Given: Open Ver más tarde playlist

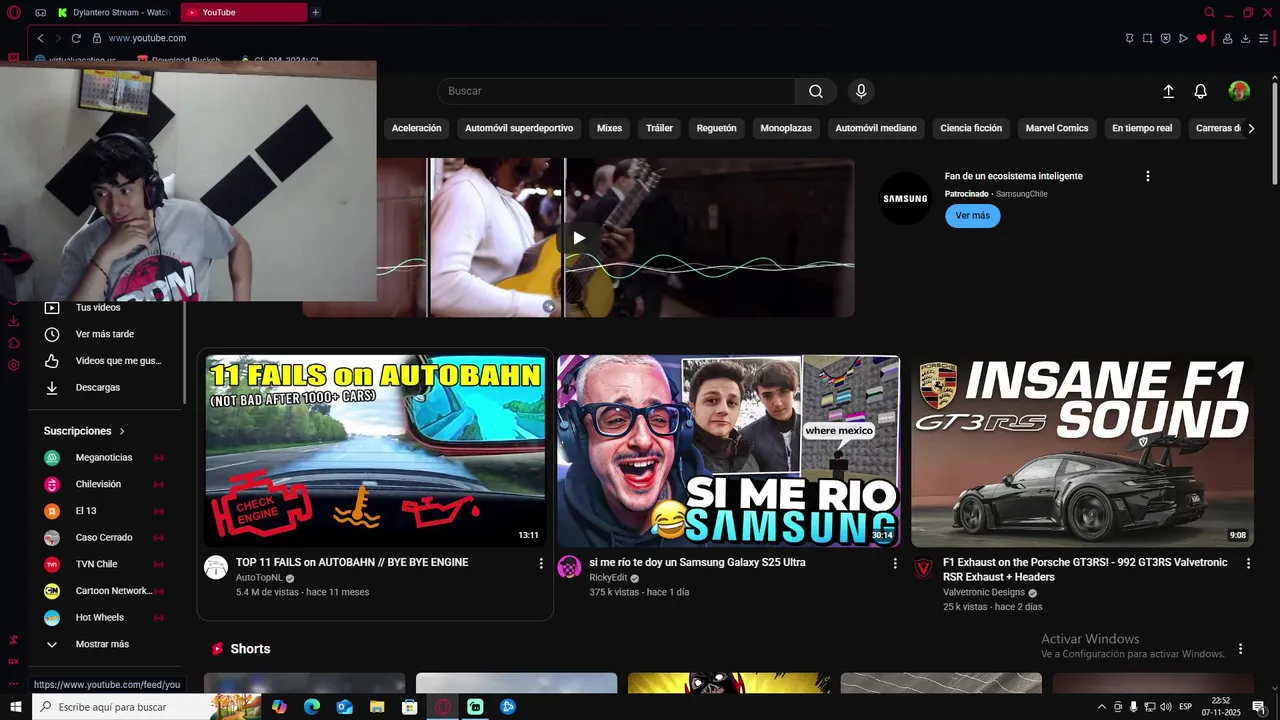Looking at the screenshot, I should pos(105,334).
